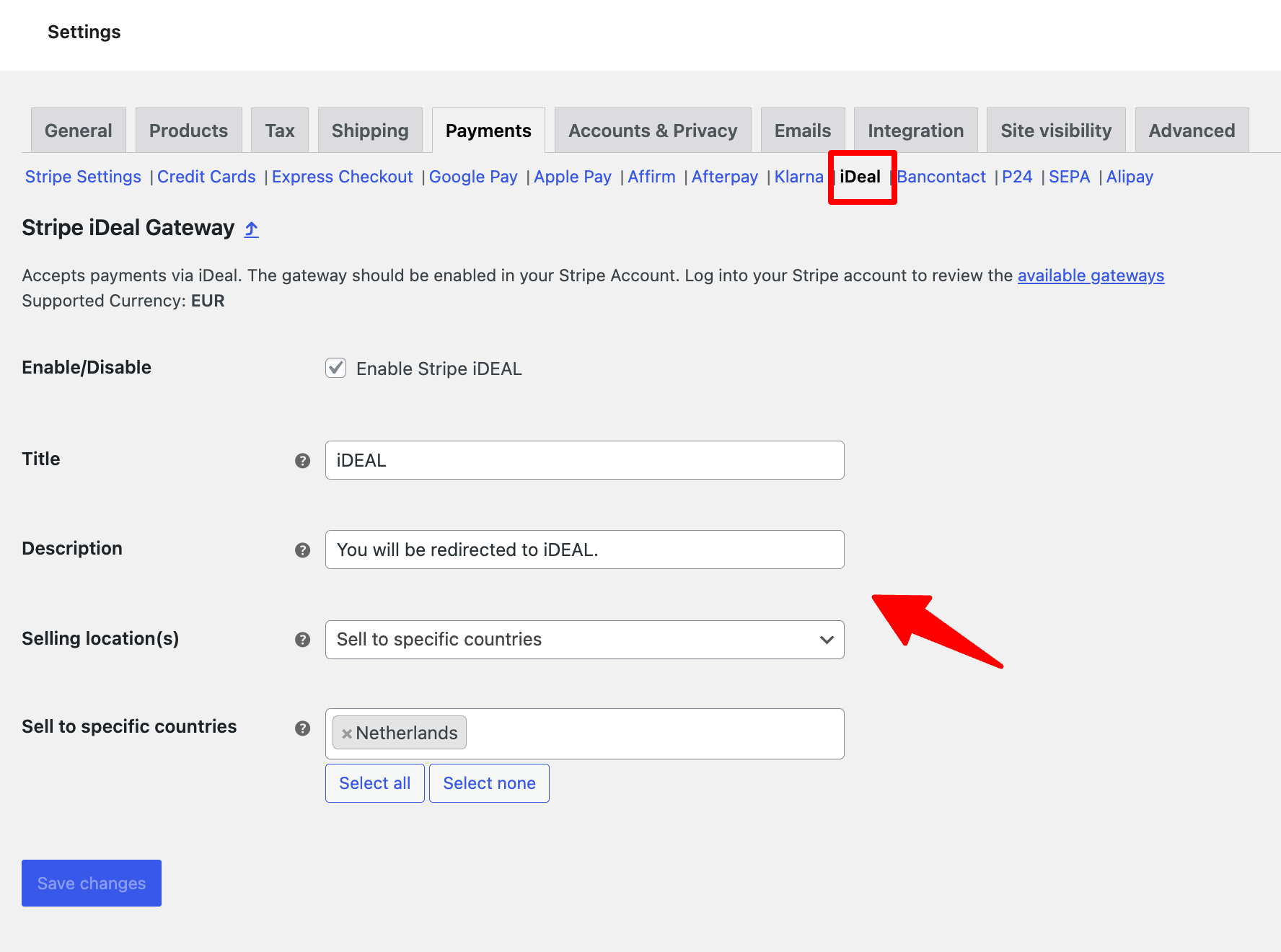Open the Afterpay gateway link

pyautogui.click(x=725, y=177)
